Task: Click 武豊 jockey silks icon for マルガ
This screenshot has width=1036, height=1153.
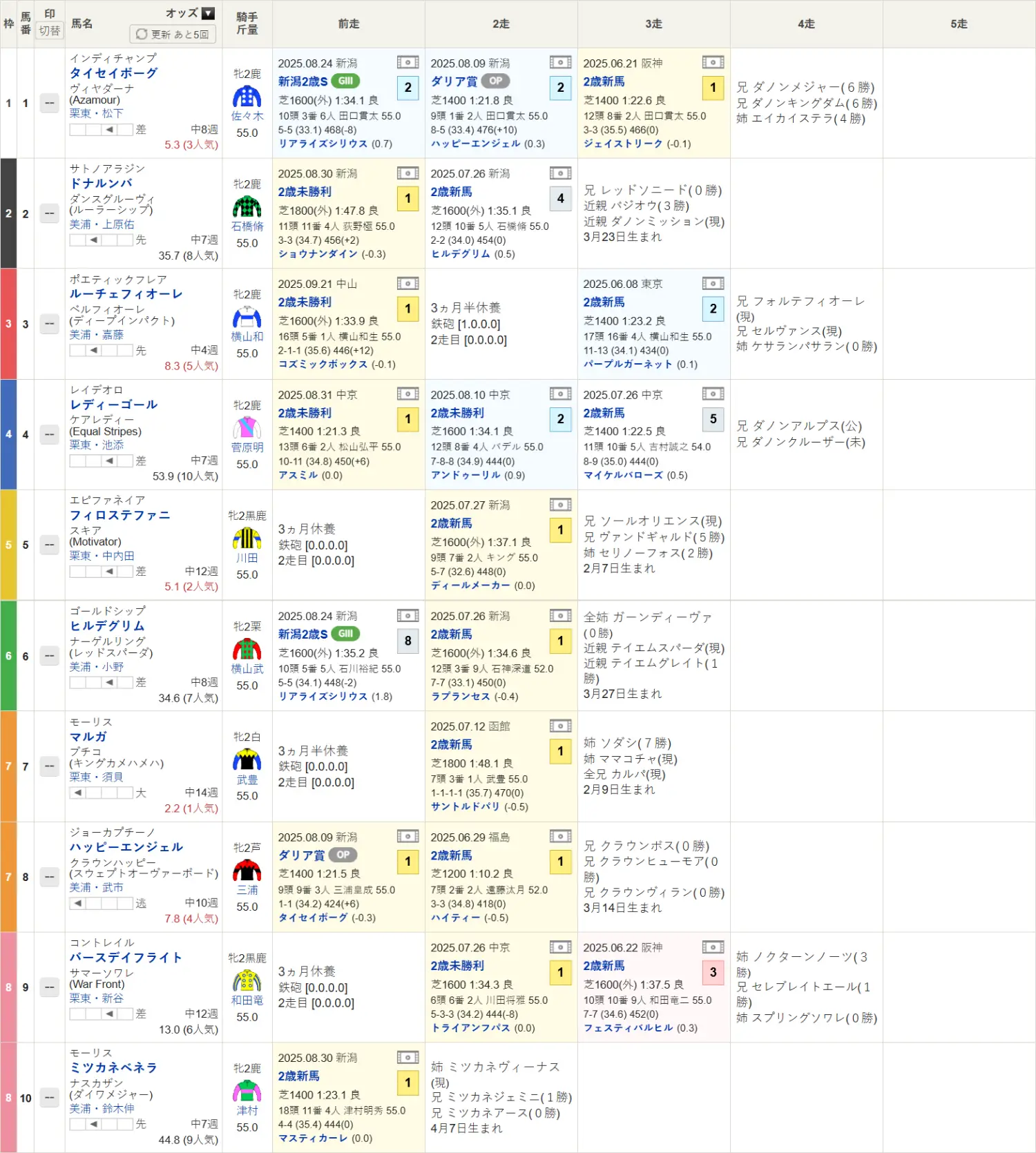Action: coord(247,760)
